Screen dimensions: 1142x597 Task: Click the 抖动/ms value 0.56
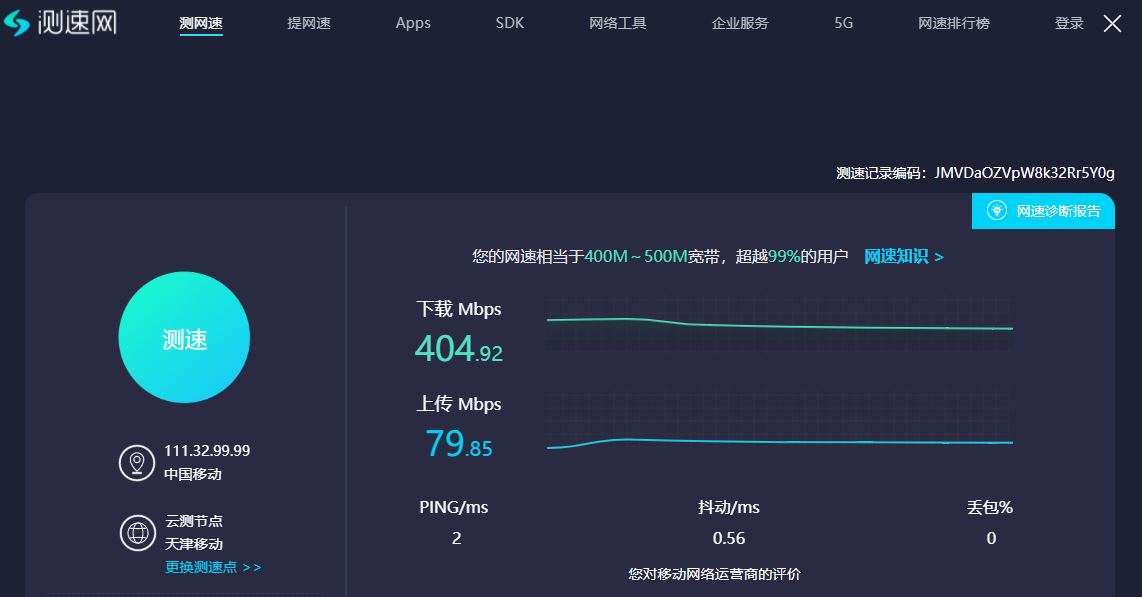[729, 538]
